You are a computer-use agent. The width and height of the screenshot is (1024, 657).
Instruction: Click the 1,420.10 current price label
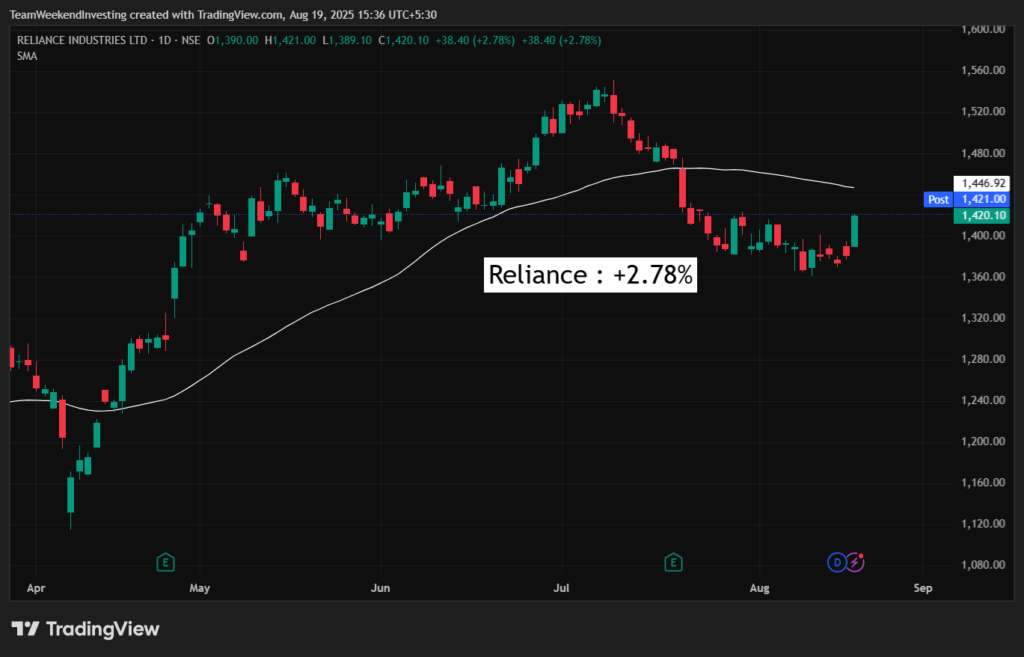(982, 216)
